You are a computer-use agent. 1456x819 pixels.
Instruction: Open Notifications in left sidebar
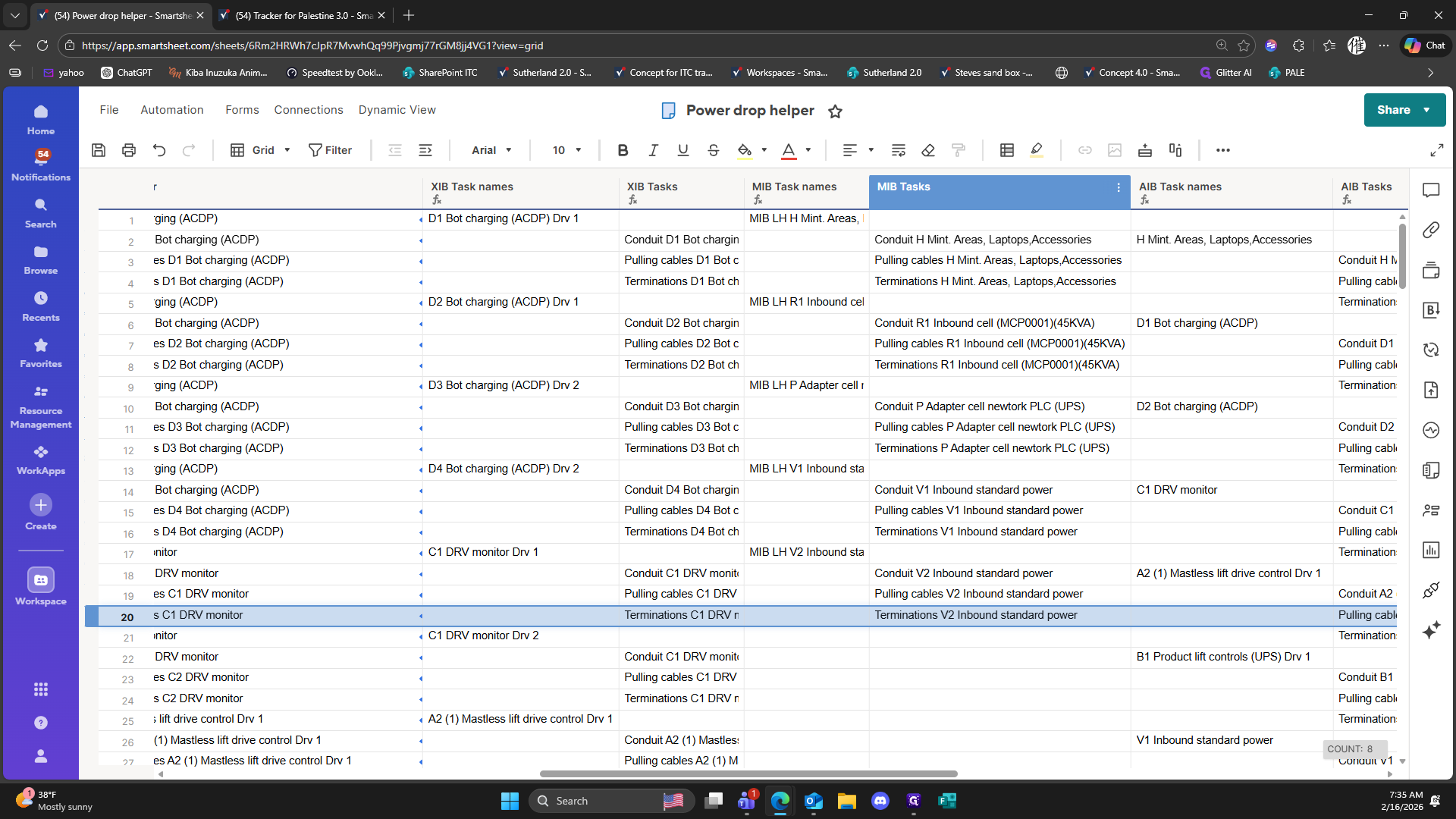point(41,165)
